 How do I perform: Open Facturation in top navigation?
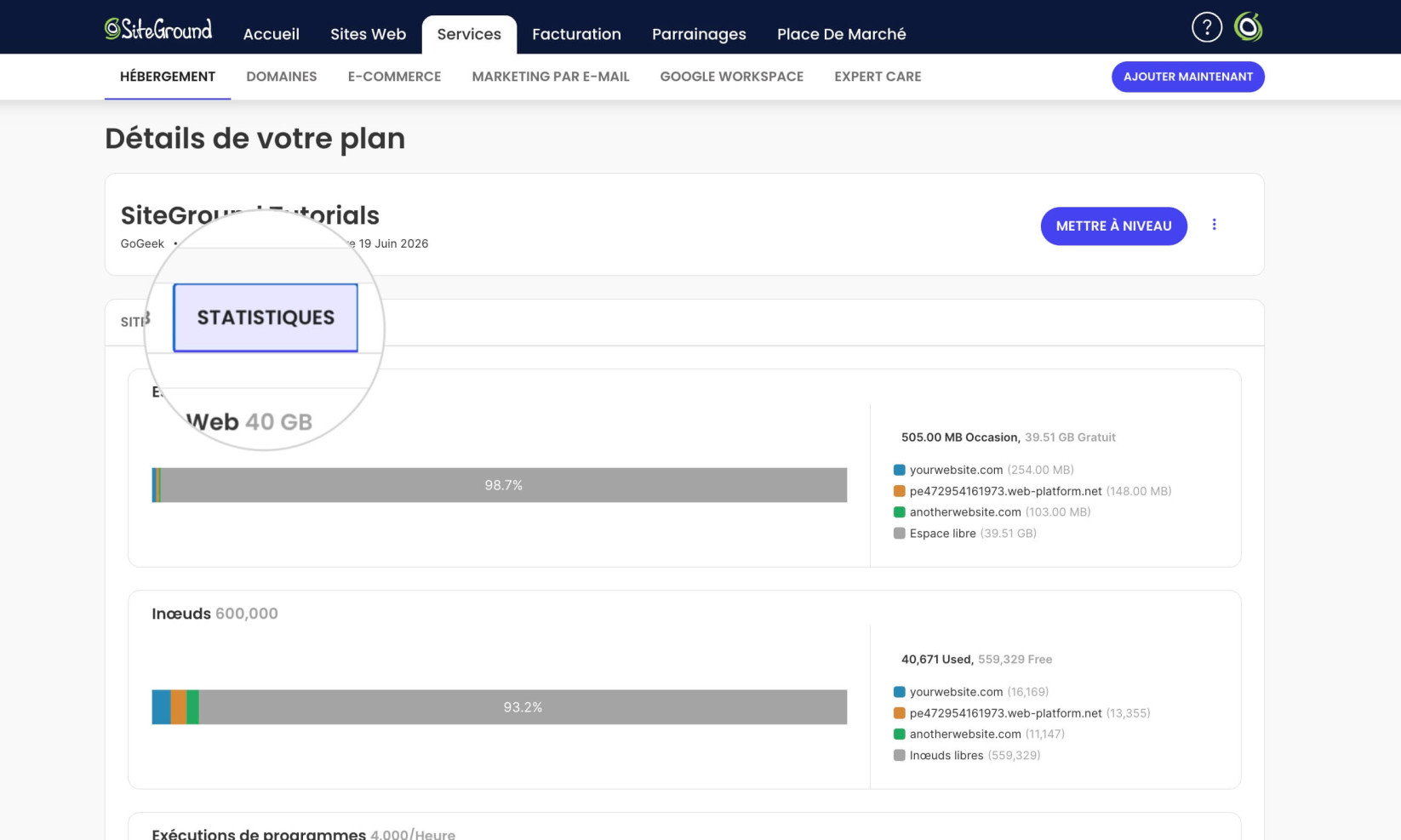coord(576,34)
